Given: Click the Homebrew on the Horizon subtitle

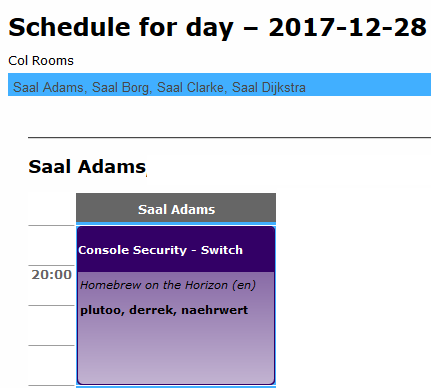Looking at the screenshot, I should pos(168,285).
